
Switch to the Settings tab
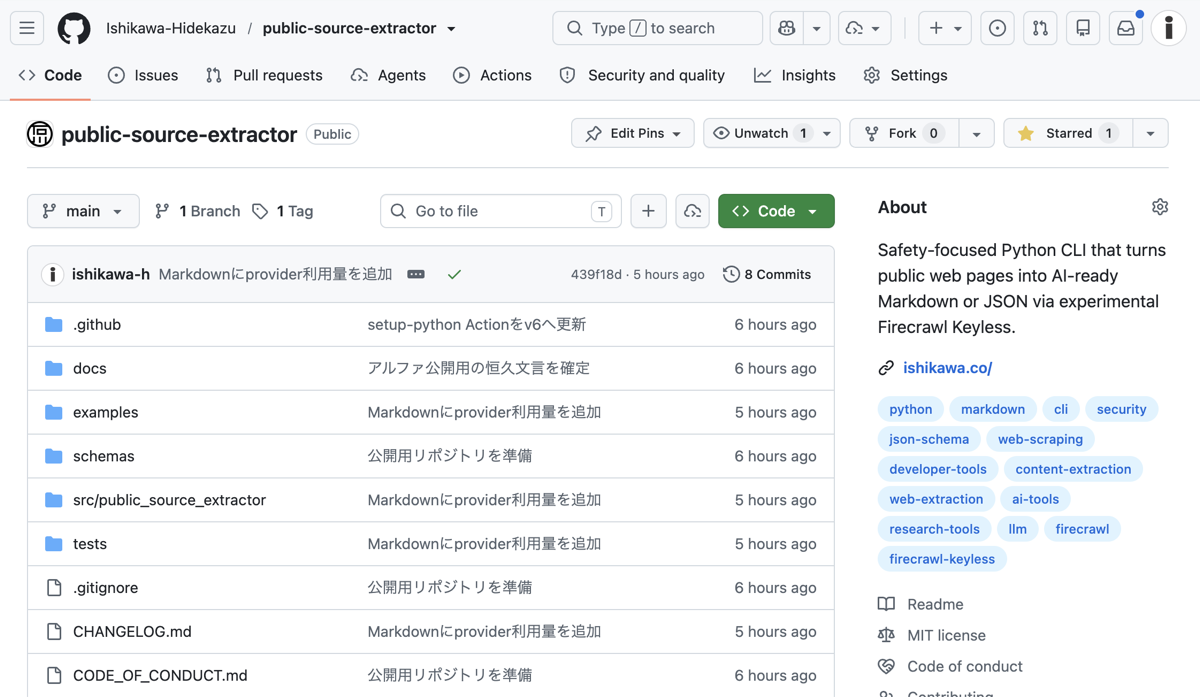(x=905, y=75)
